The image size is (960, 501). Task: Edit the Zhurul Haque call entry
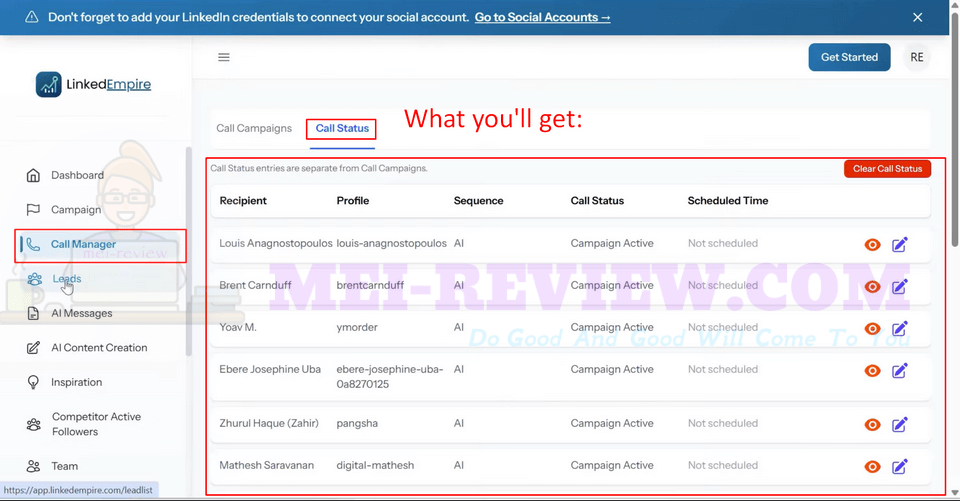pos(899,424)
